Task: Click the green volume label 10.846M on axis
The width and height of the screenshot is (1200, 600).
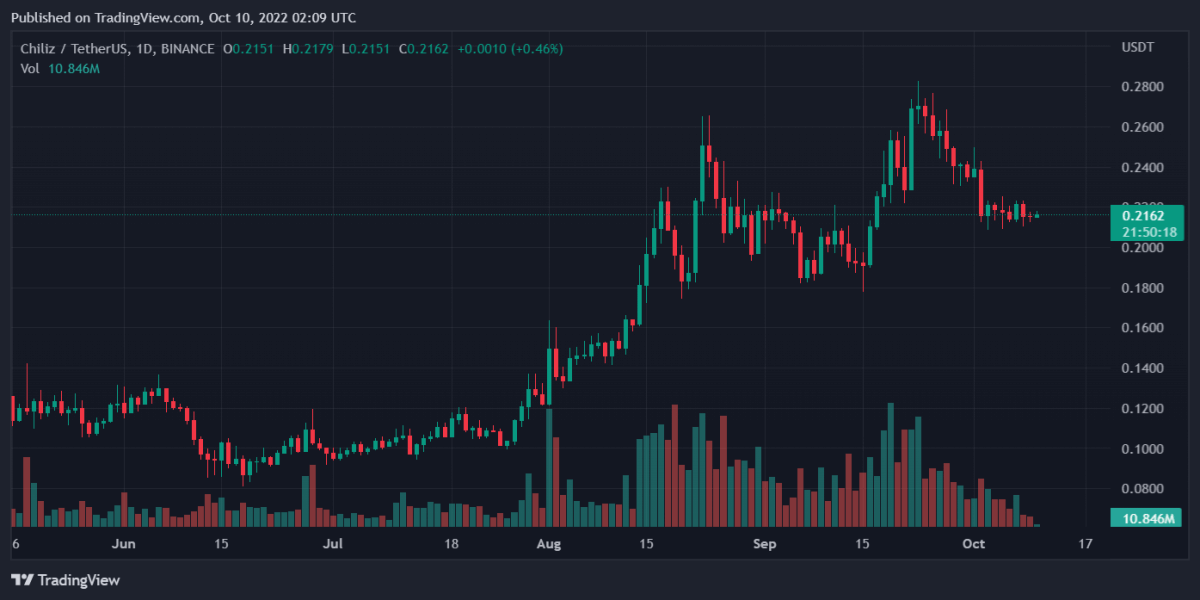Action: (1147, 518)
